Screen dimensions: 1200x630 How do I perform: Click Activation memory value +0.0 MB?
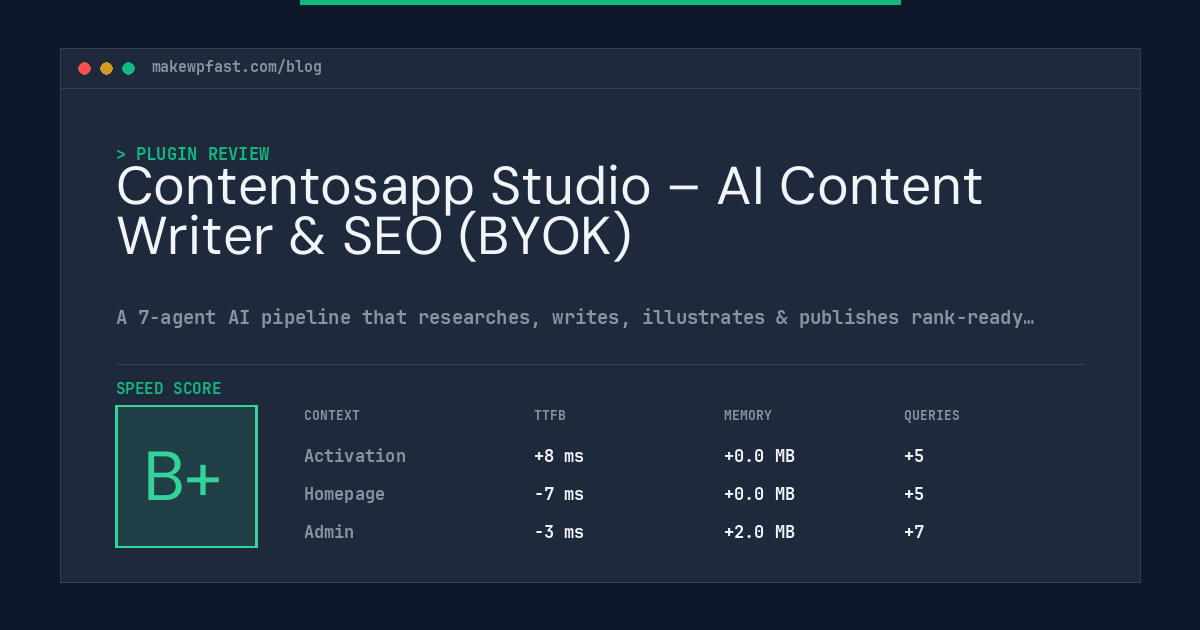759,456
